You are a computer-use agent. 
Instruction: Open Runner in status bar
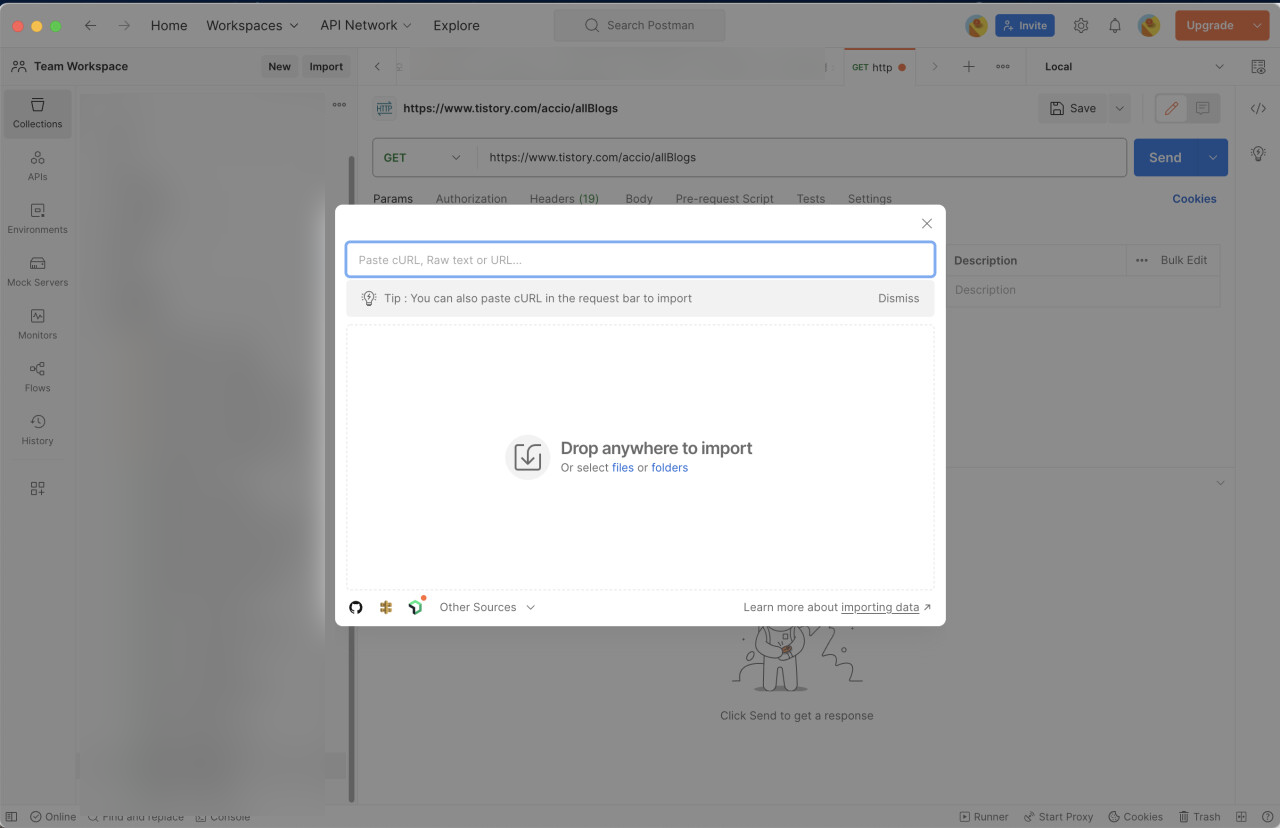click(x=984, y=817)
